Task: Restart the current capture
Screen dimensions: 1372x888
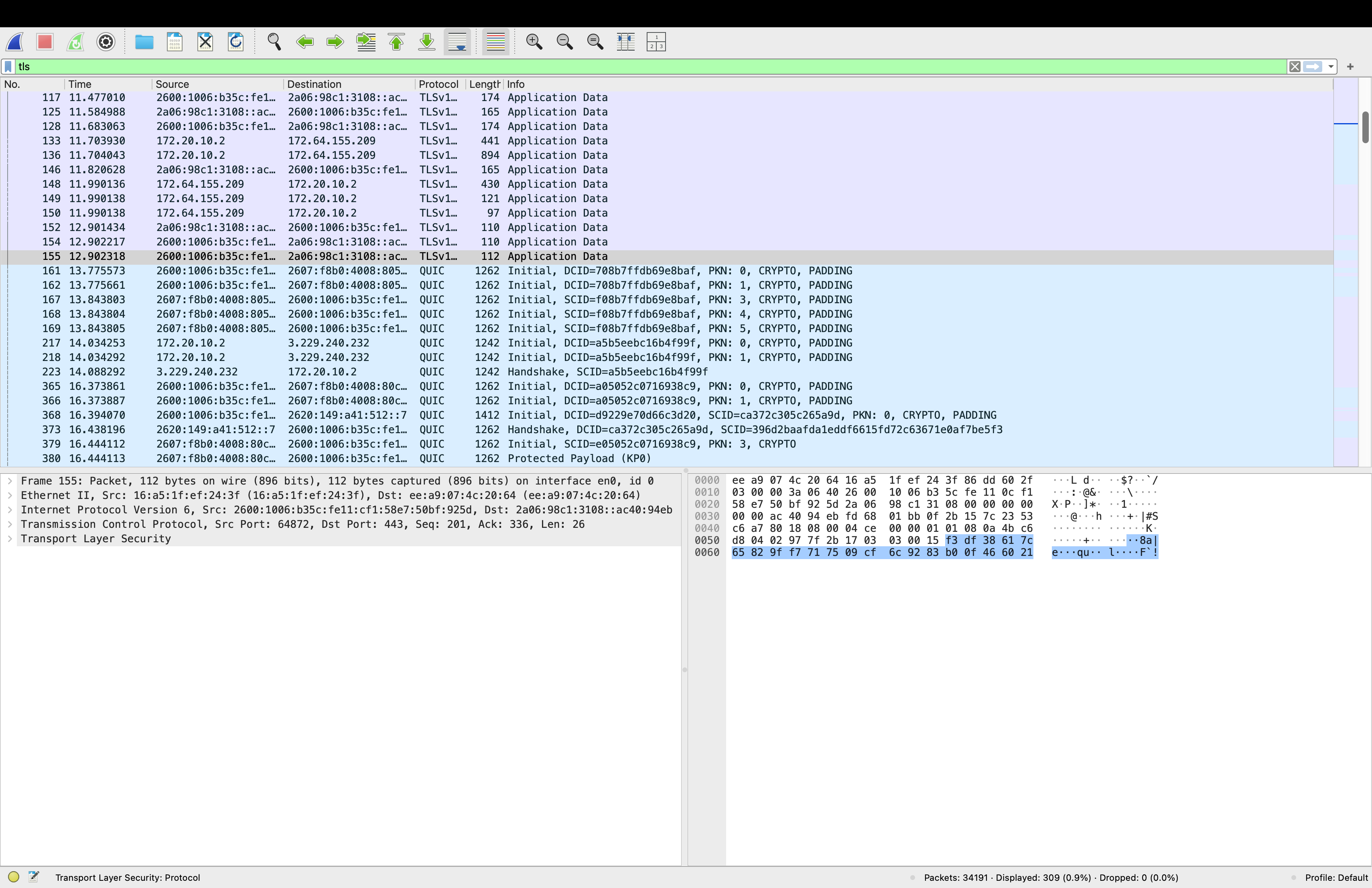Action: click(75, 42)
